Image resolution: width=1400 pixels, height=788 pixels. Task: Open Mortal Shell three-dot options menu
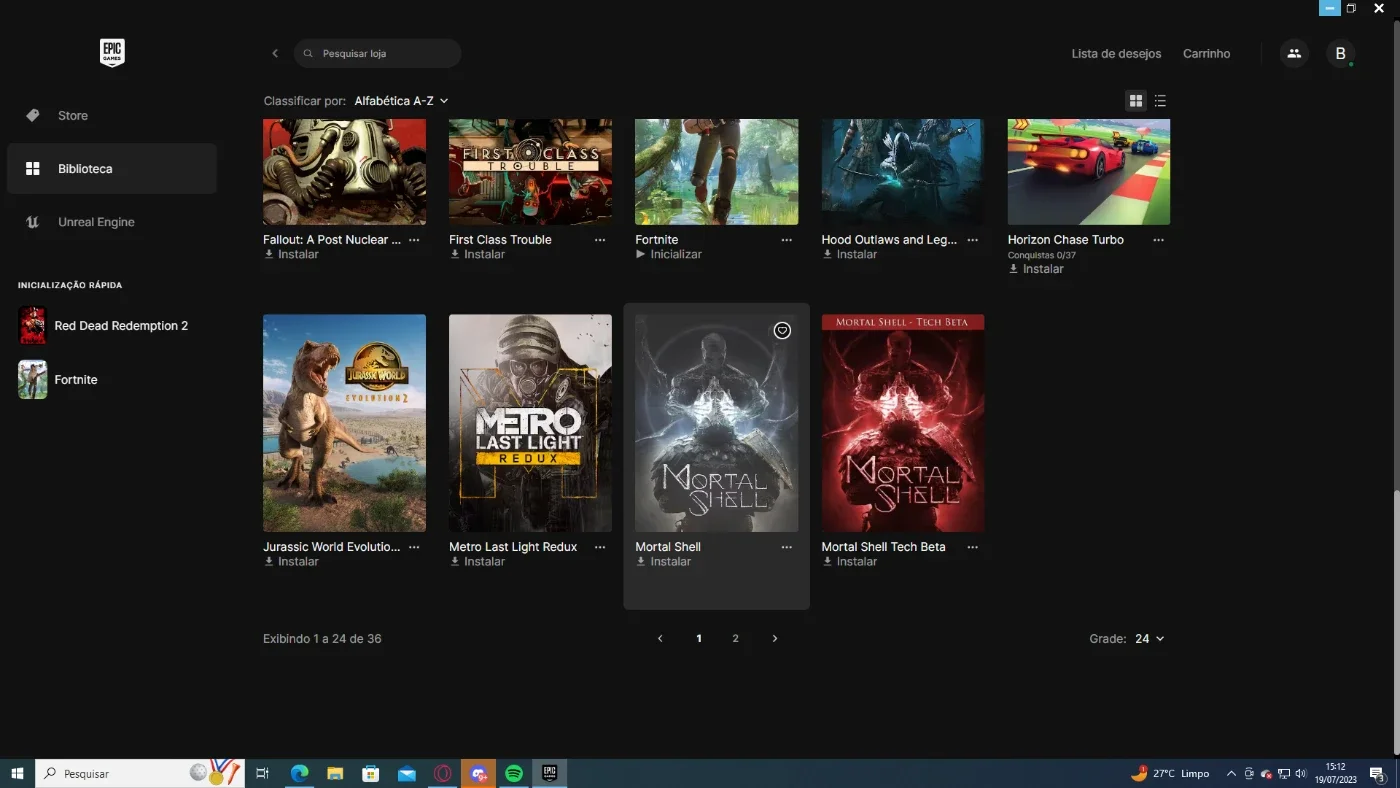tap(787, 547)
